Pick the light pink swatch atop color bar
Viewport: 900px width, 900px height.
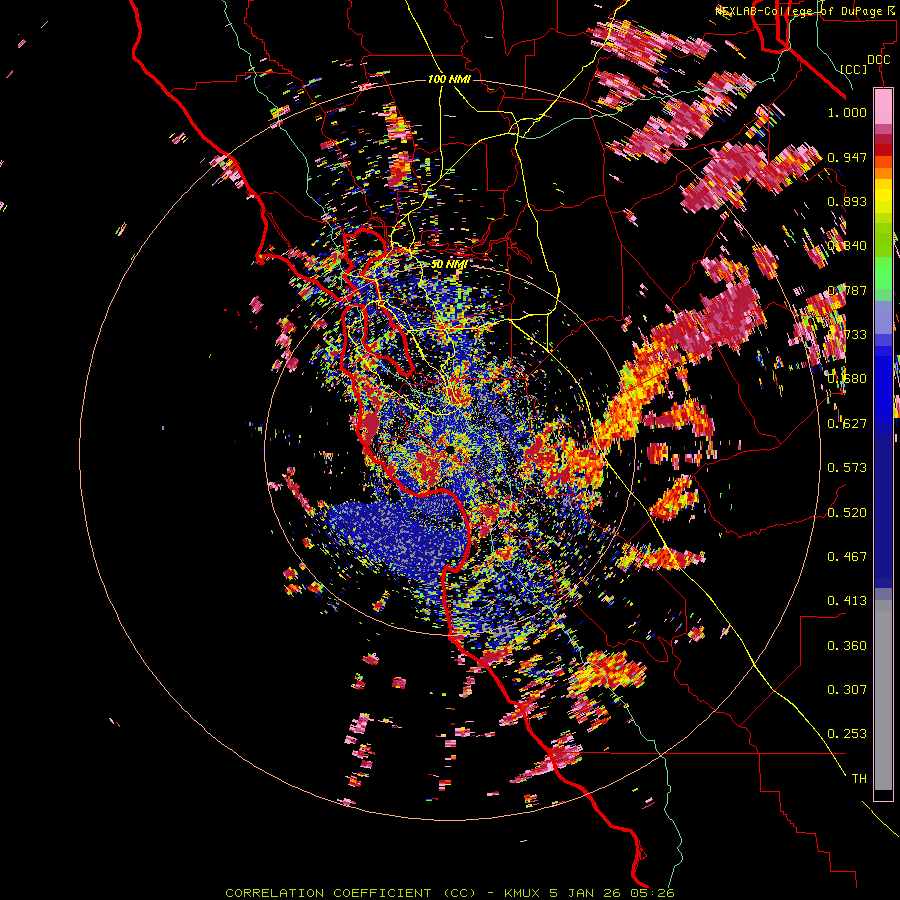coord(883,106)
